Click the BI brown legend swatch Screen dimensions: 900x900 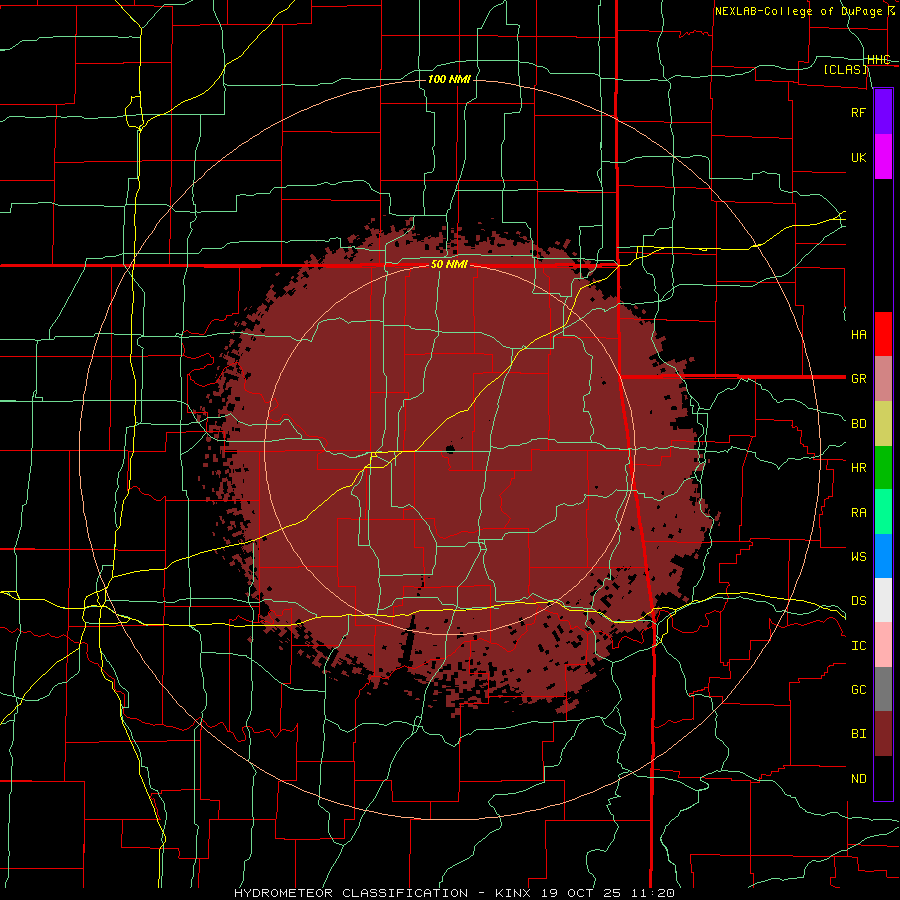pyautogui.click(x=883, y=734)
